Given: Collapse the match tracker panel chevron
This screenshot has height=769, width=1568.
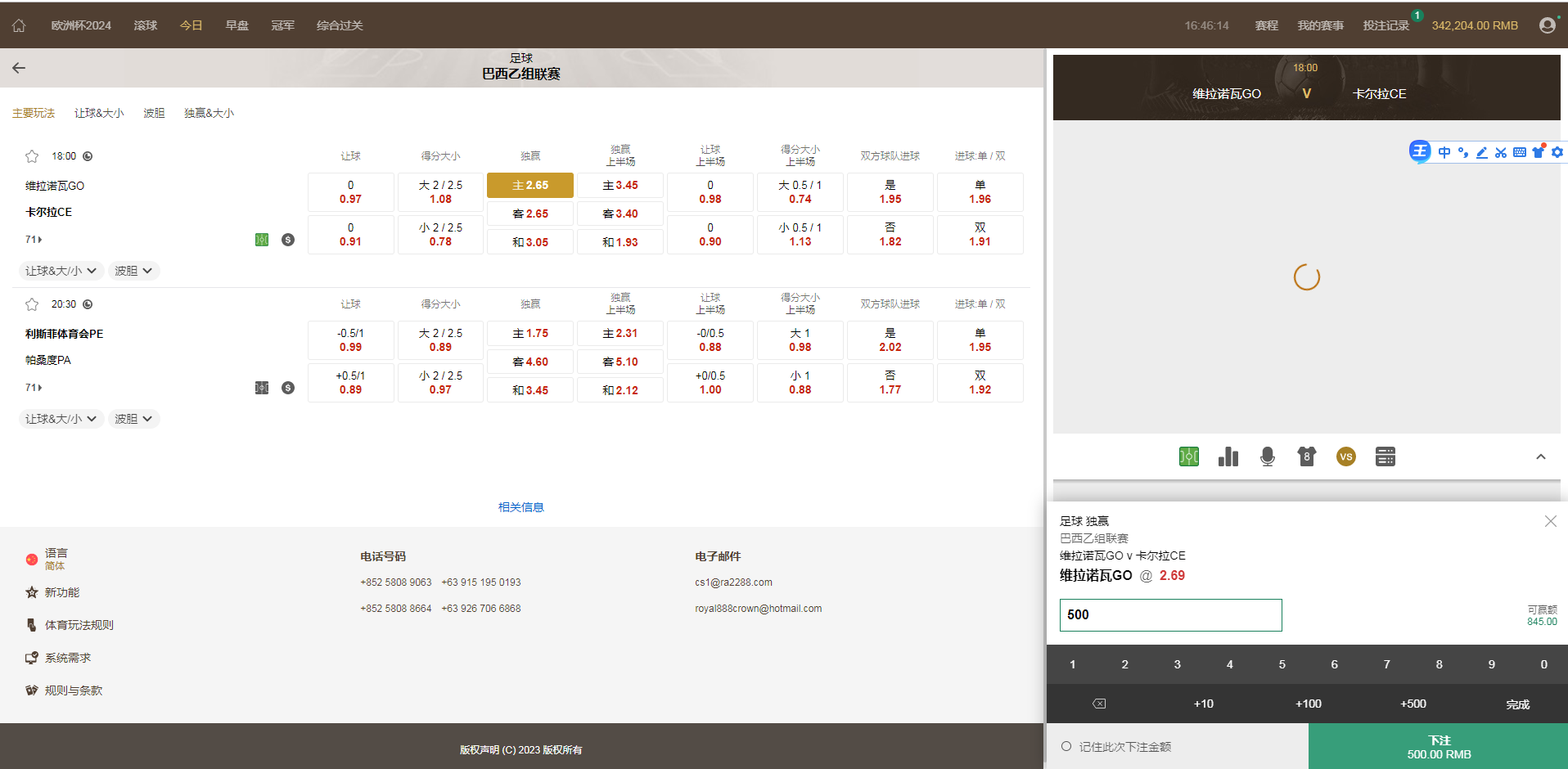Looking at the screenshot, I should pos(1540,456).
